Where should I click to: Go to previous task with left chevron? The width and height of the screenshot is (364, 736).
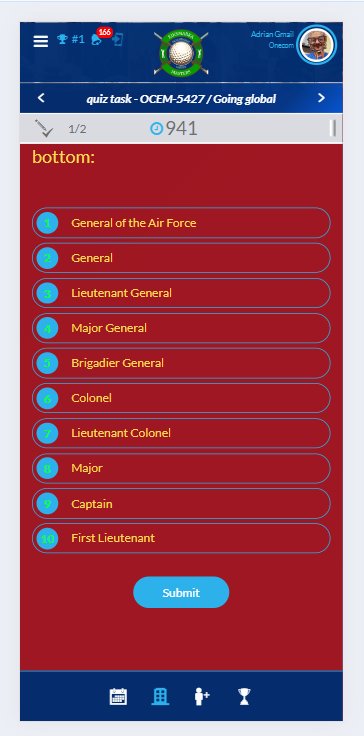[41, 98]
